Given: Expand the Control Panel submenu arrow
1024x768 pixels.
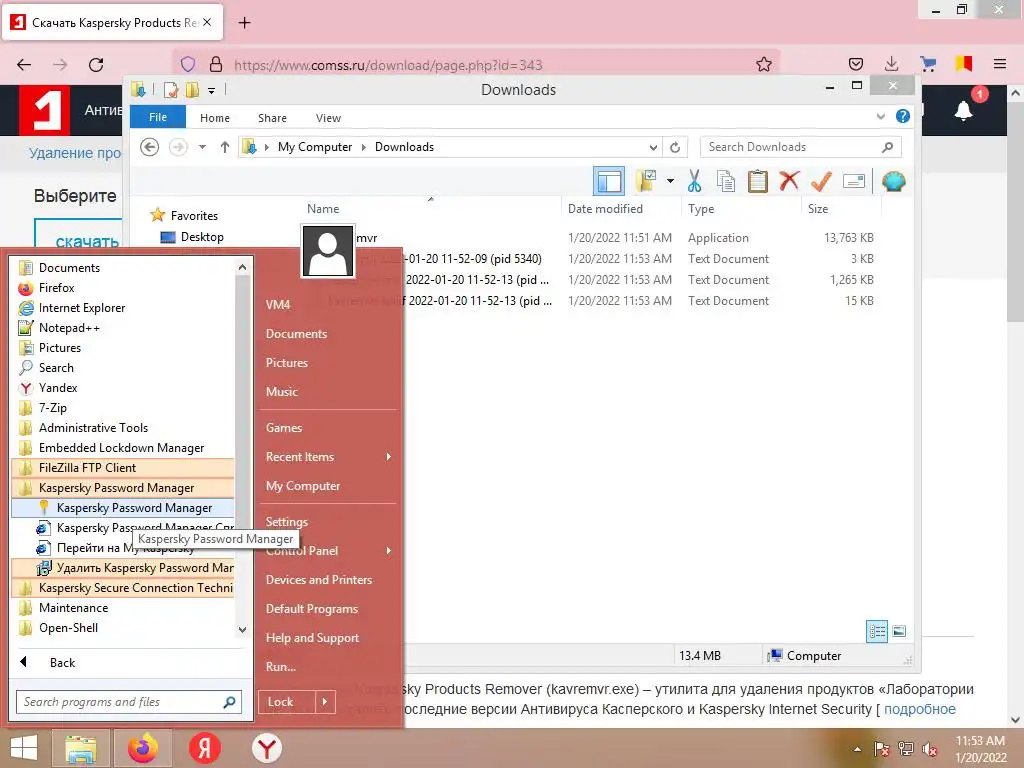Looking at the screenshot, I should tap(389, 551).
